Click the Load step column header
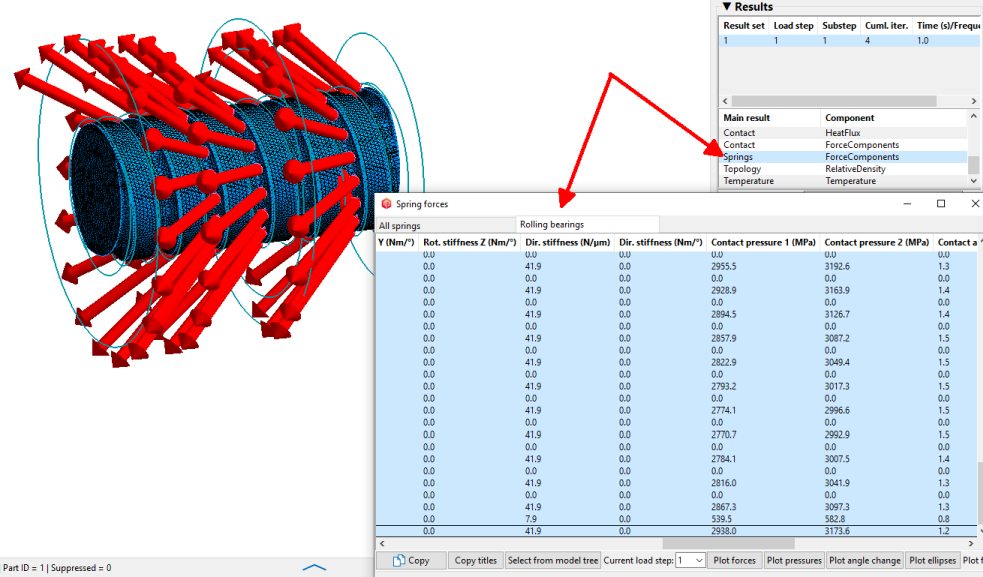This screenshot has width=983, height=577. click(793, 26)
